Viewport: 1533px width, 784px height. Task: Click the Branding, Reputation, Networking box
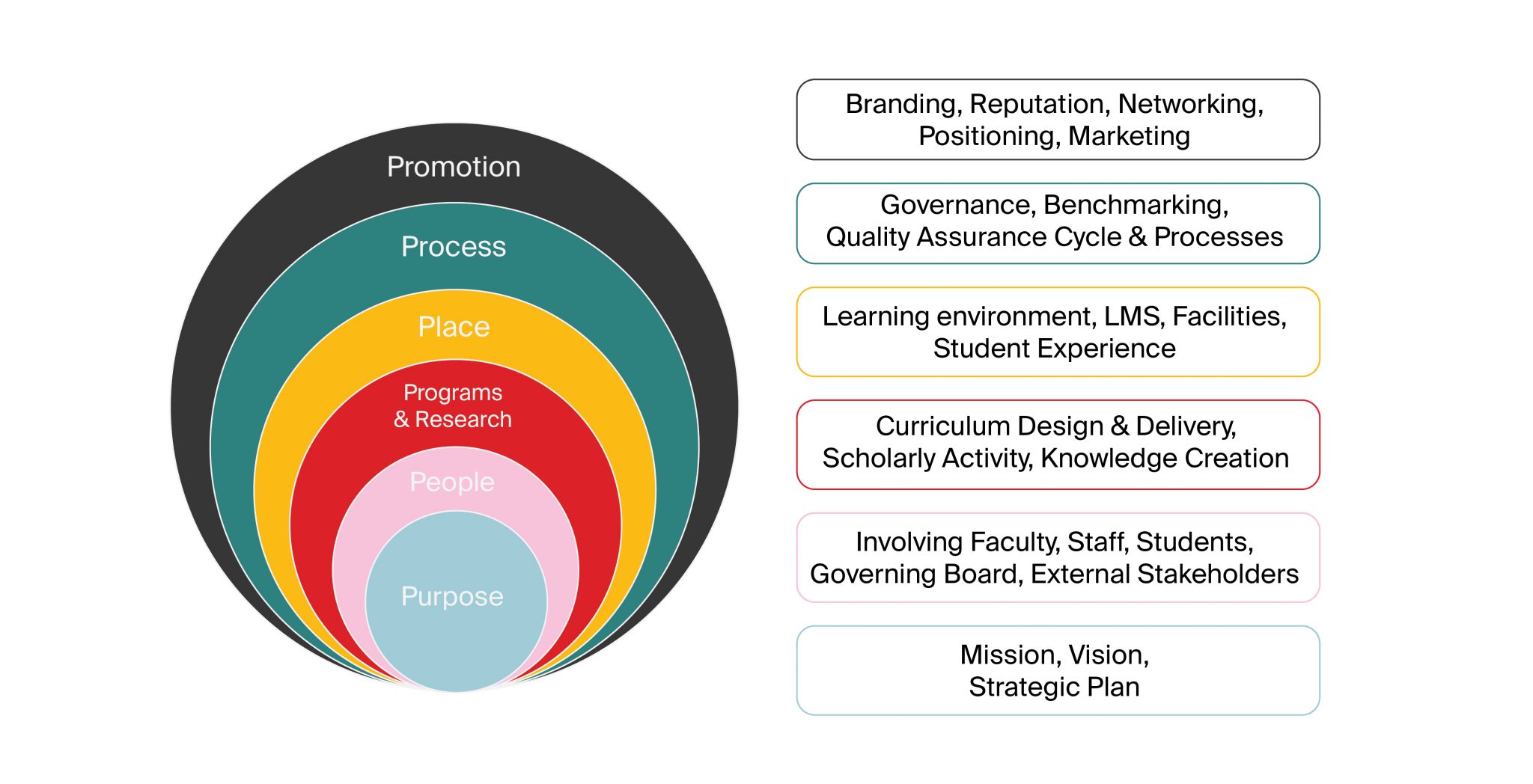point(1058,120)
